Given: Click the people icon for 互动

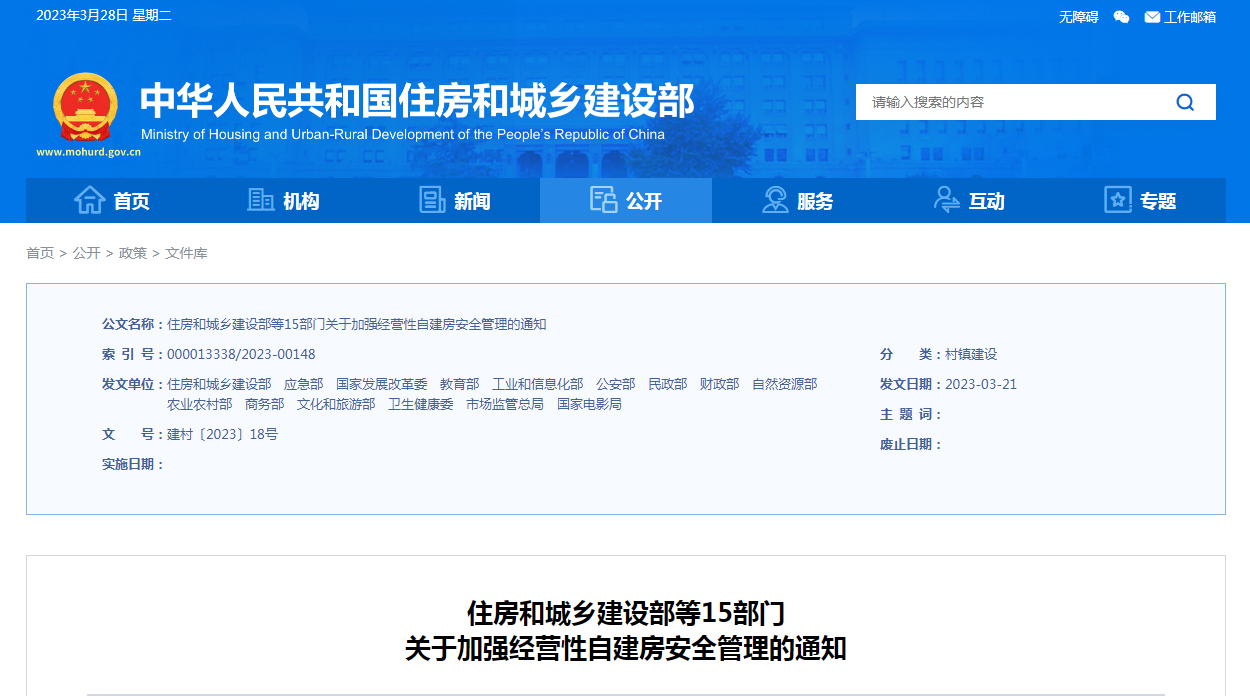Looking at the screenshot, I should [x=946, y=200].
